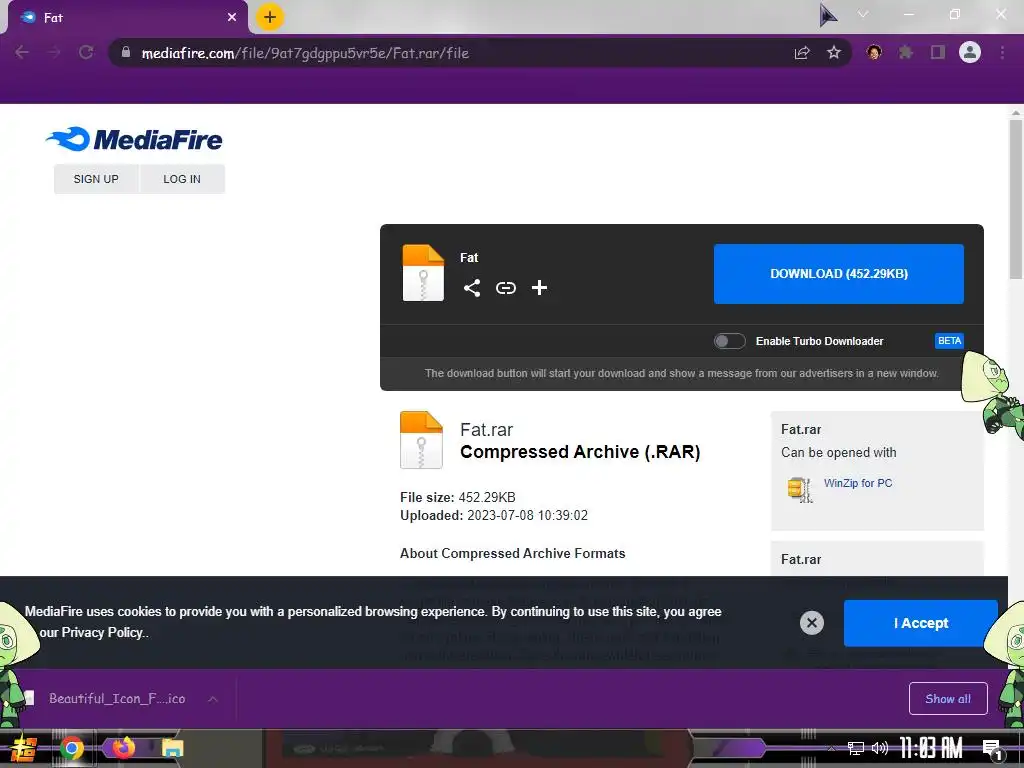Click the BETA badge

point(949,341)
